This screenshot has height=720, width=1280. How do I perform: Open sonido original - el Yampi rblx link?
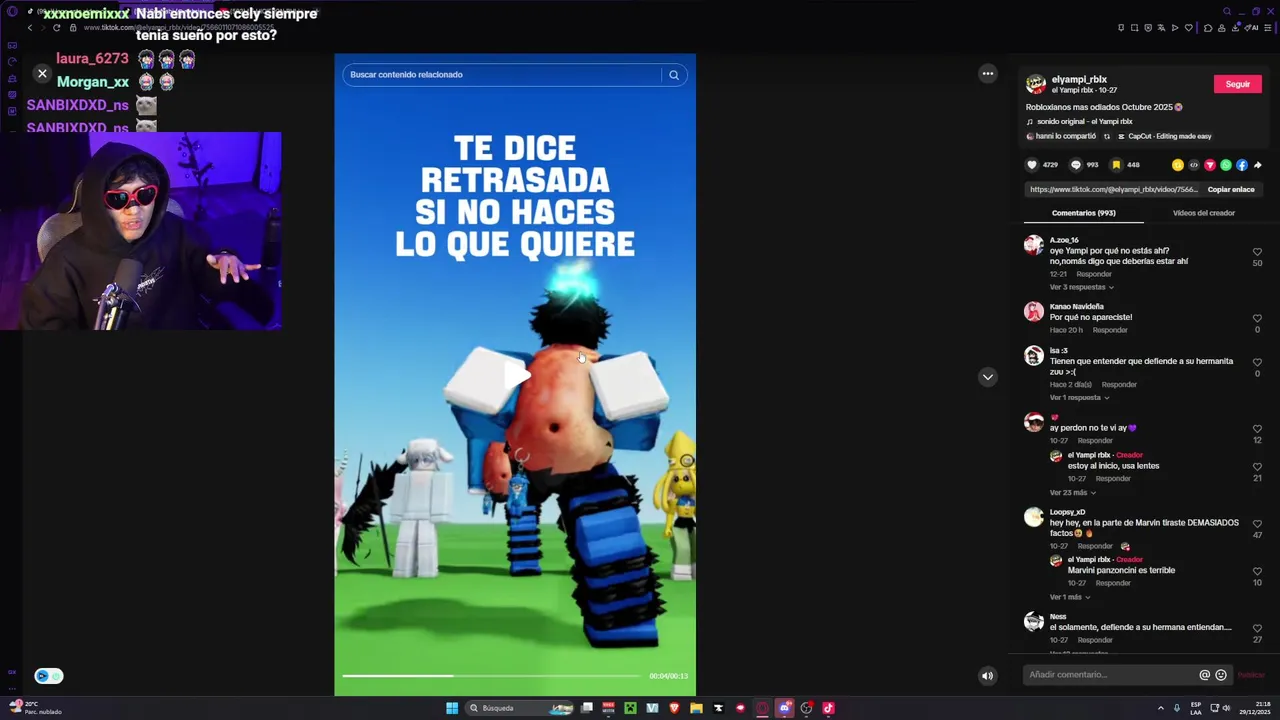[1084, 122]
